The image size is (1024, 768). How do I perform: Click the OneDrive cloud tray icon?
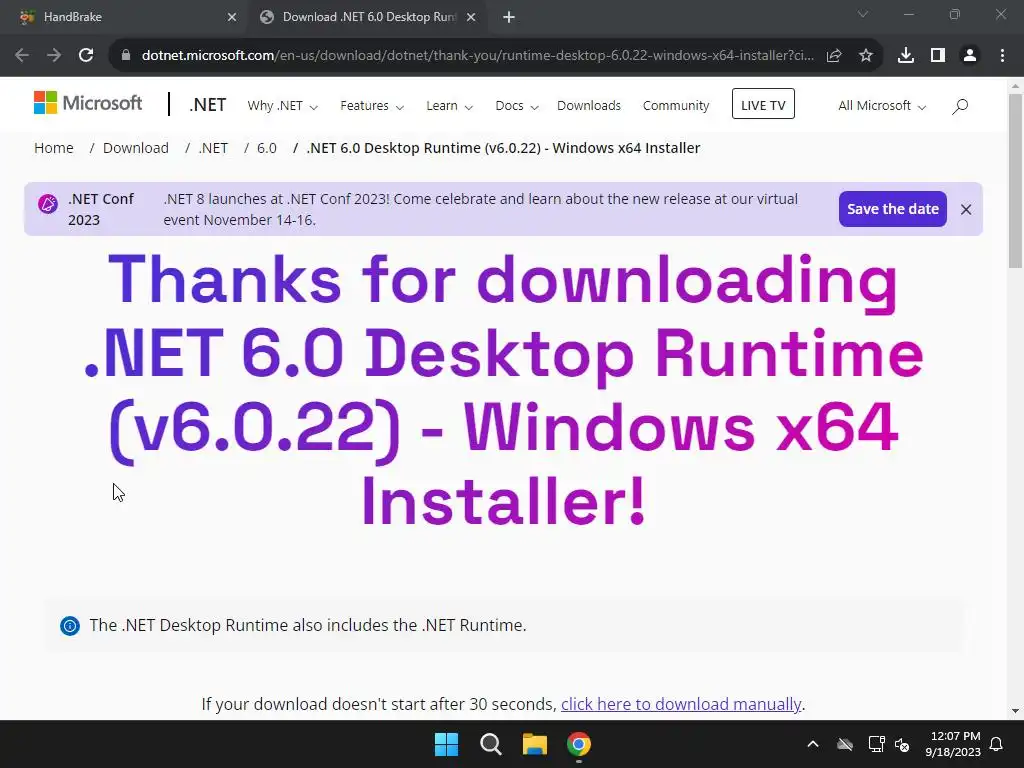(845, 744)
